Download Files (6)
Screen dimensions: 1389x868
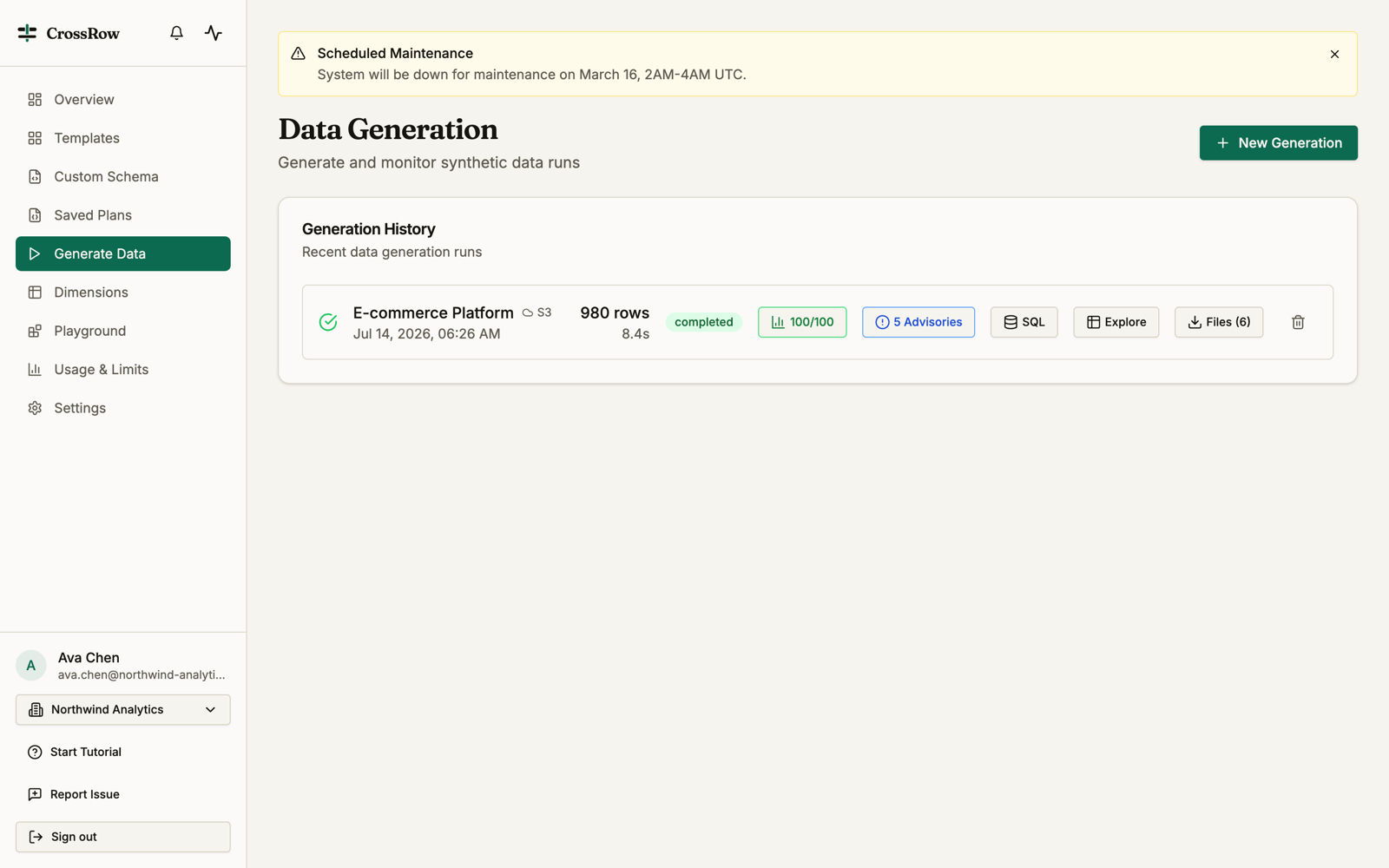[x=1219, y=322]
